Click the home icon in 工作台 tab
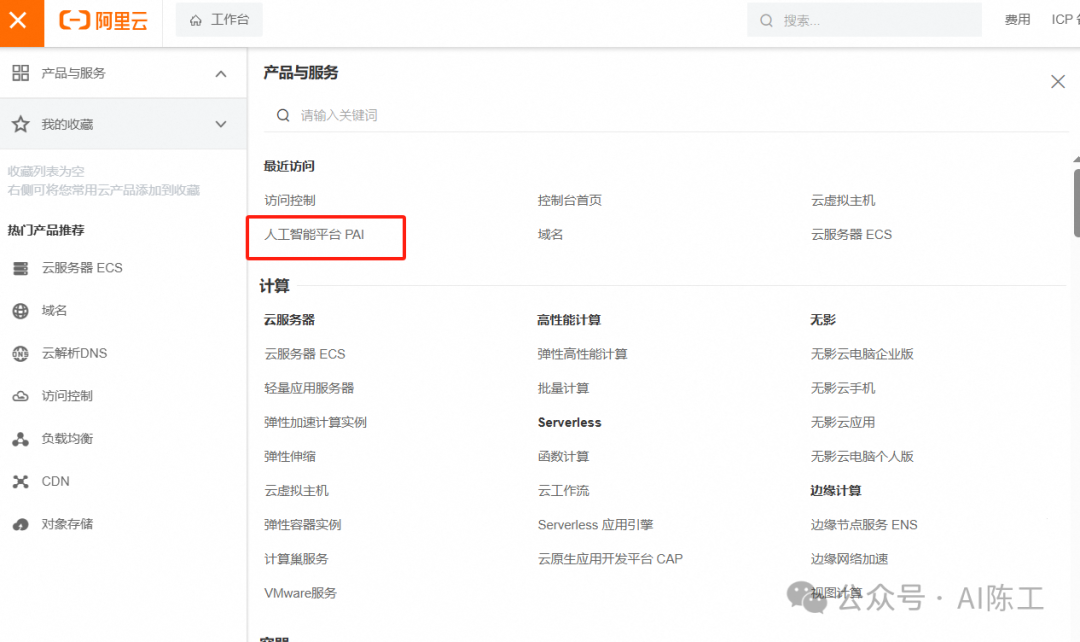Screen dimensions: 1080x642 click(196, 21)
